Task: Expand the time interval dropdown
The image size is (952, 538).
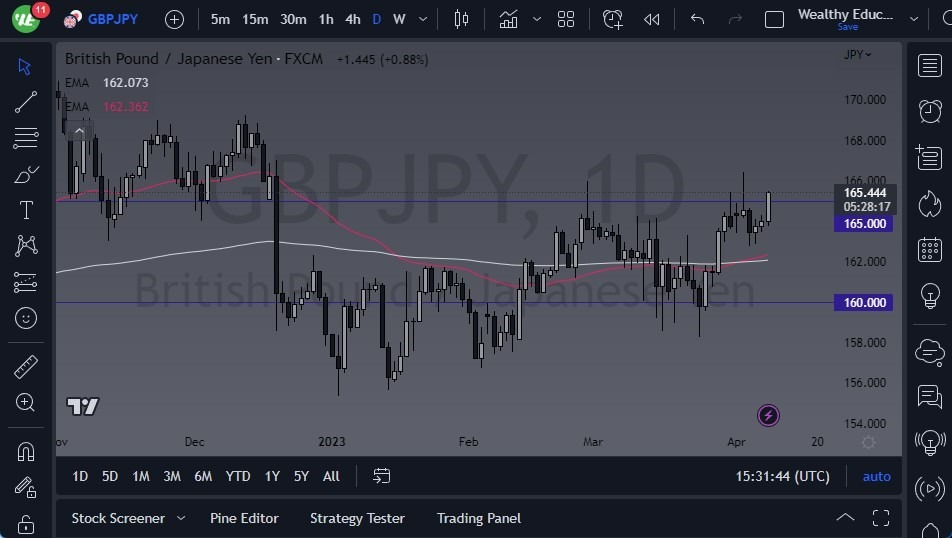Action: pos(423,19)
